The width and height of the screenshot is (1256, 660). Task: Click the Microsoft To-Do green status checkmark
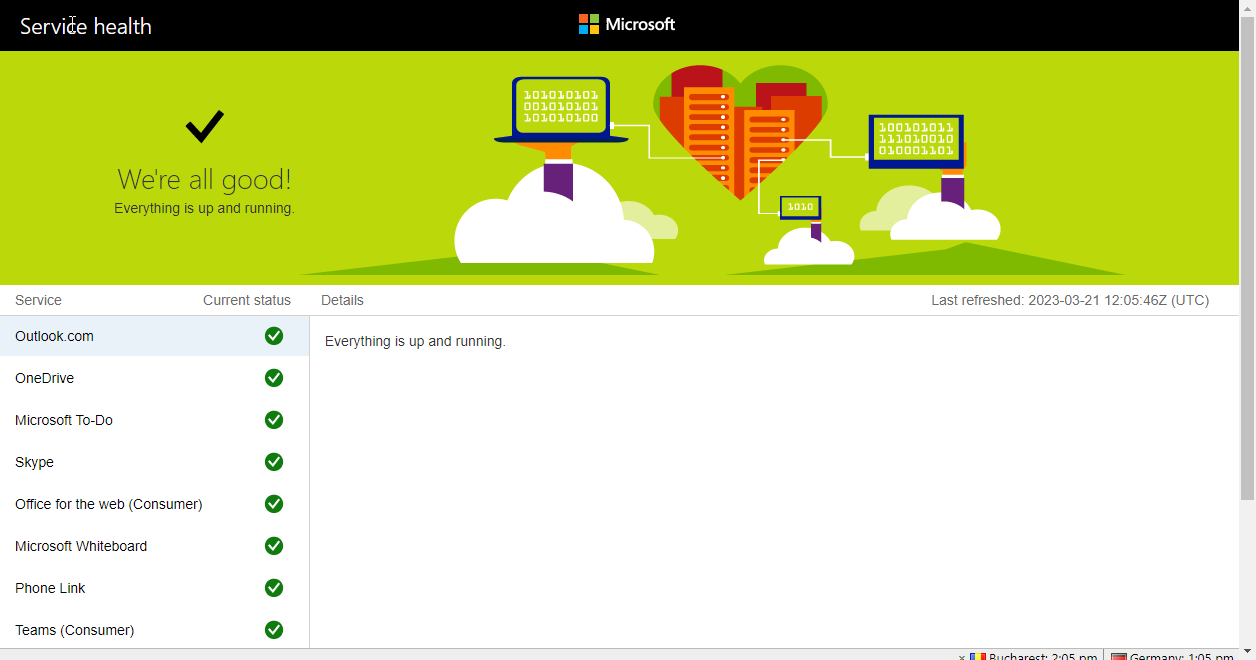(274, 420)
